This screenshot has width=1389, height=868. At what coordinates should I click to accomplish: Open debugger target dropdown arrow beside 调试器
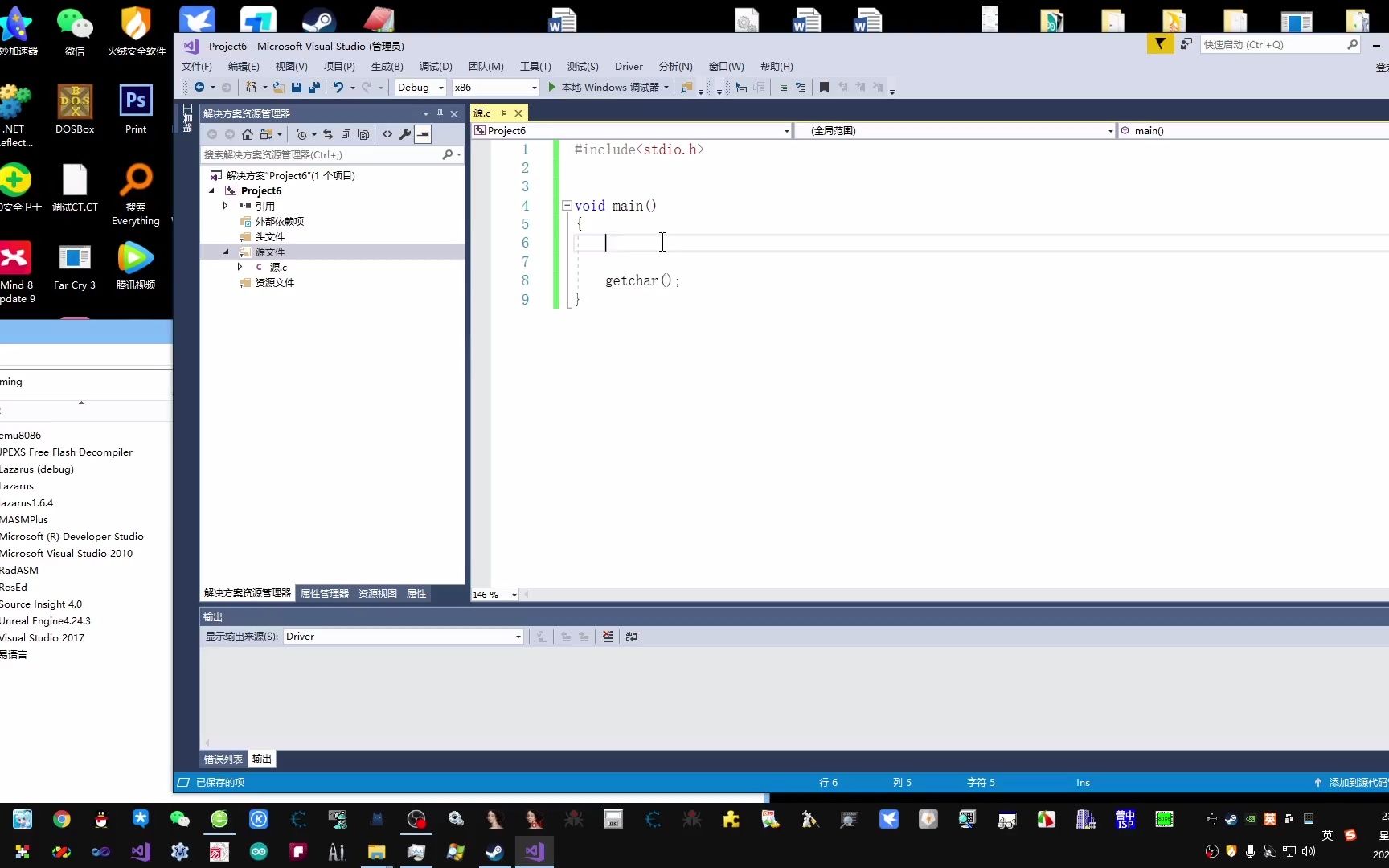coord(666,87)
